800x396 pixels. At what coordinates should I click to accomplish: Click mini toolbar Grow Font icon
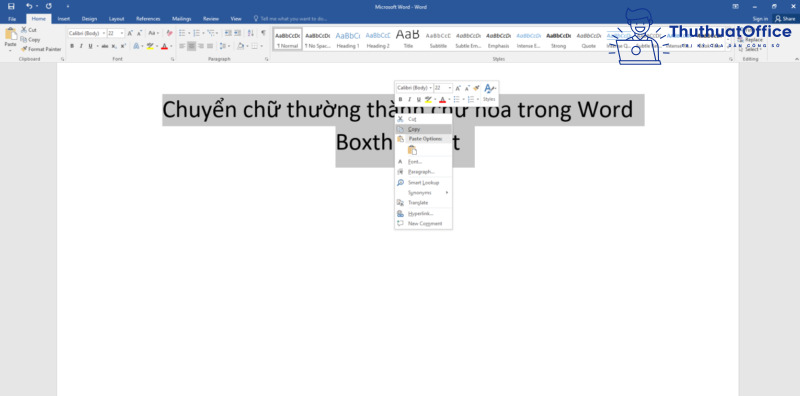pos(458,88)
